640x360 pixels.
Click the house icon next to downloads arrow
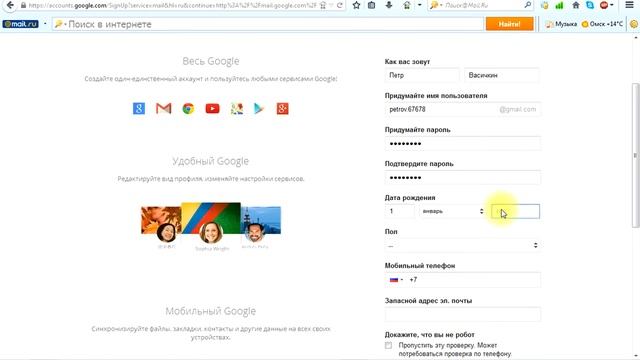click(x=407, y=5)
